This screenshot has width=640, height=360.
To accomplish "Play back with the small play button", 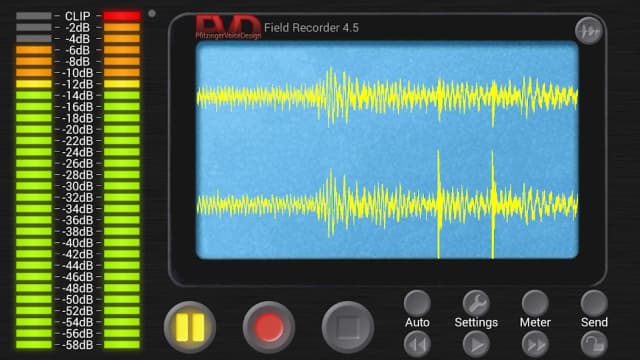I will [x=476, y=345].
